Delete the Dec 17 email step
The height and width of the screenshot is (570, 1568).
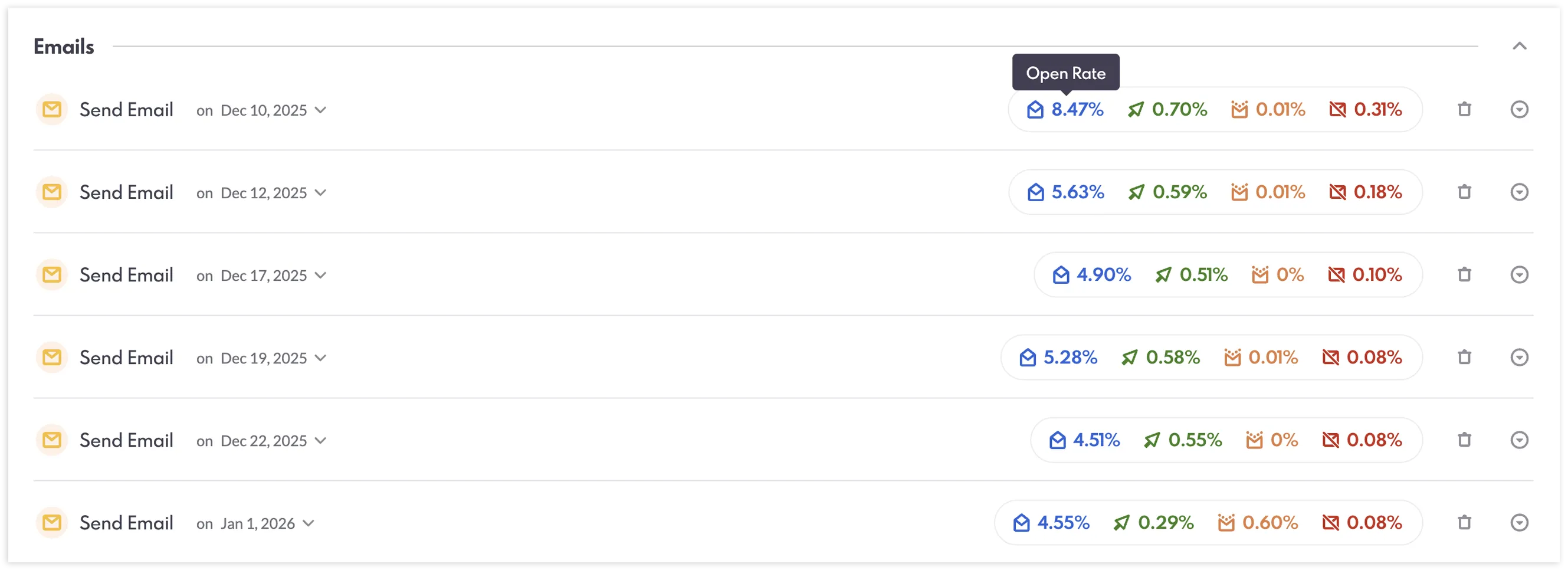[1465, 274]
